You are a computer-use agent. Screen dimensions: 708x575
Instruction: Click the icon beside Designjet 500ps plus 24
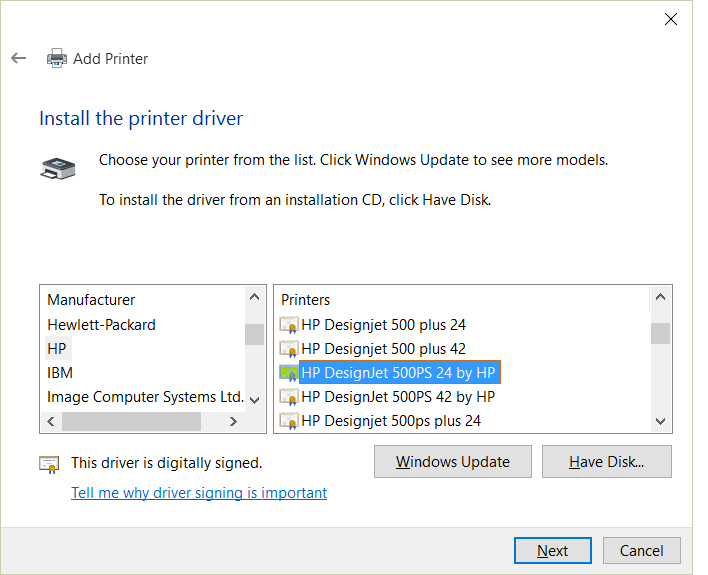coord(289,421)
